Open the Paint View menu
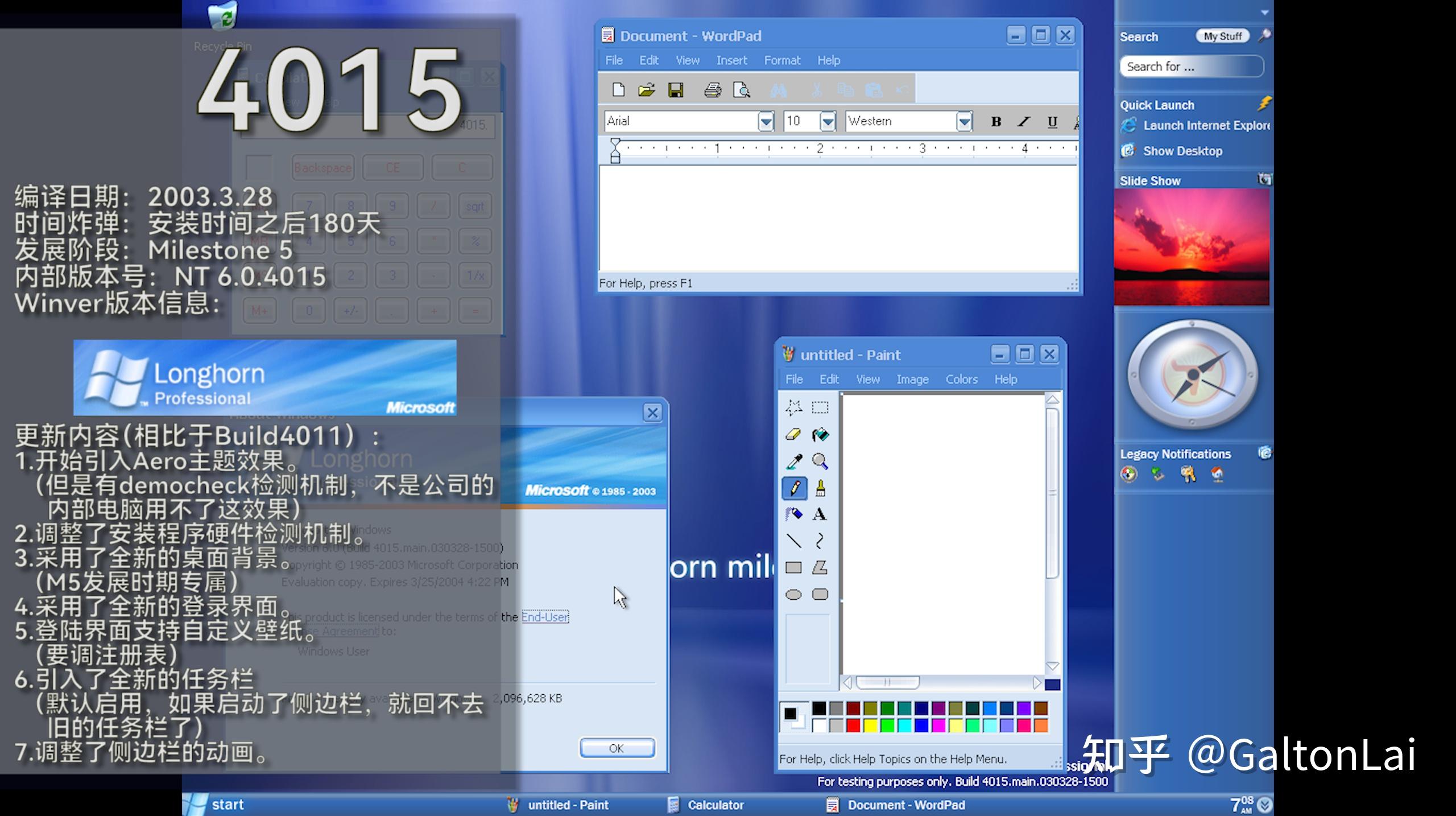 pyautogui.click(x=868, y=380)
